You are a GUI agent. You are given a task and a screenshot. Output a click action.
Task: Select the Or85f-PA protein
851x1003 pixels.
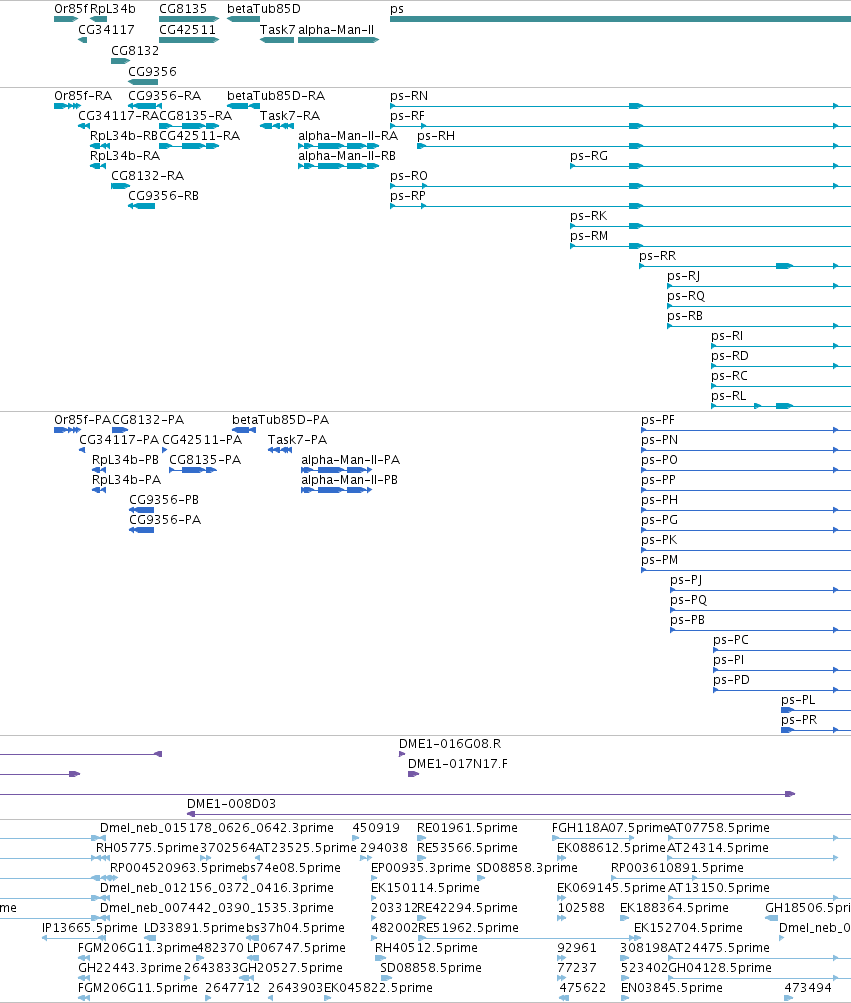(67, 430)
